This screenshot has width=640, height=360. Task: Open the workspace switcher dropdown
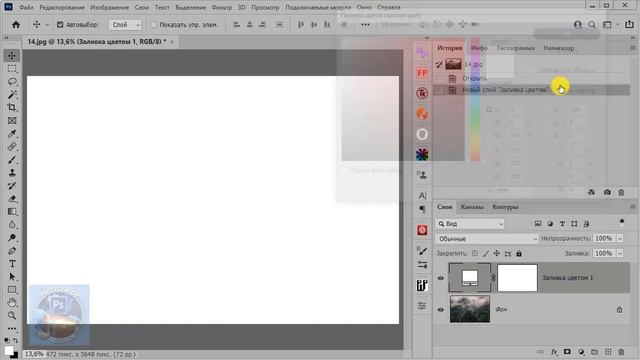(x=610, y=25)
